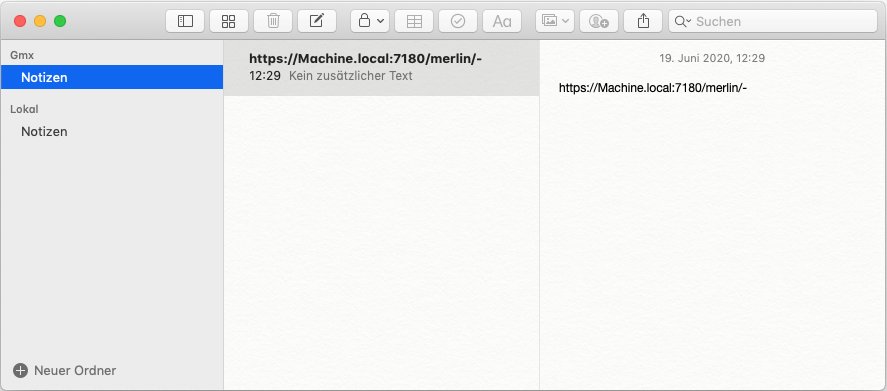Open the lock note dropdown

point(370,22)
